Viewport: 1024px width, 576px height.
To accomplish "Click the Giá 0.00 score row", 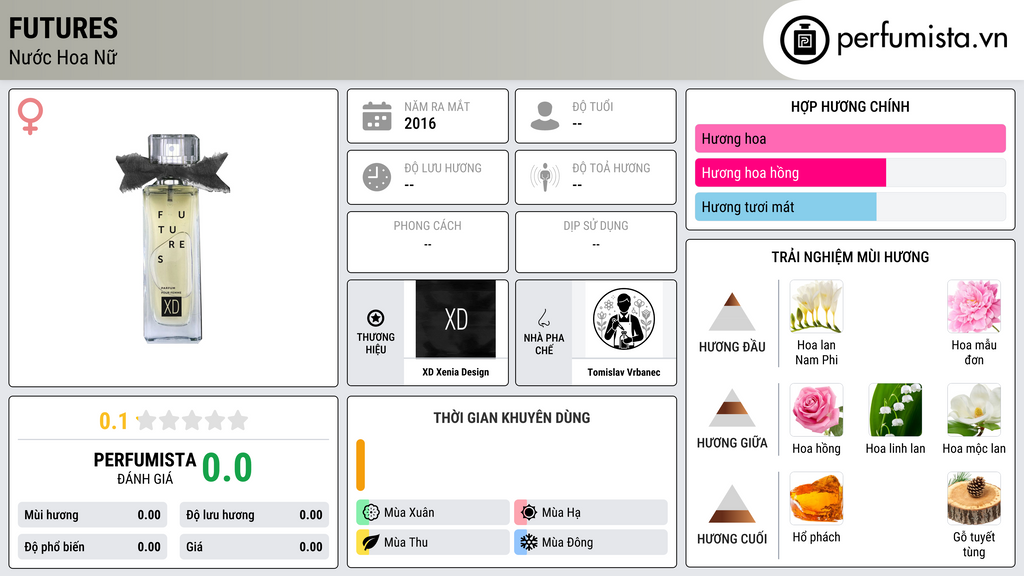I will [x=254, y=547].
